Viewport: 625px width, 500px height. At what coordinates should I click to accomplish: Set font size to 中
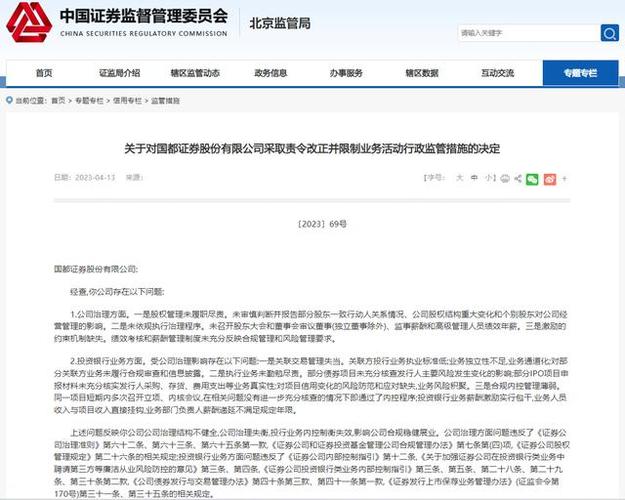click(x=474, y=178)
